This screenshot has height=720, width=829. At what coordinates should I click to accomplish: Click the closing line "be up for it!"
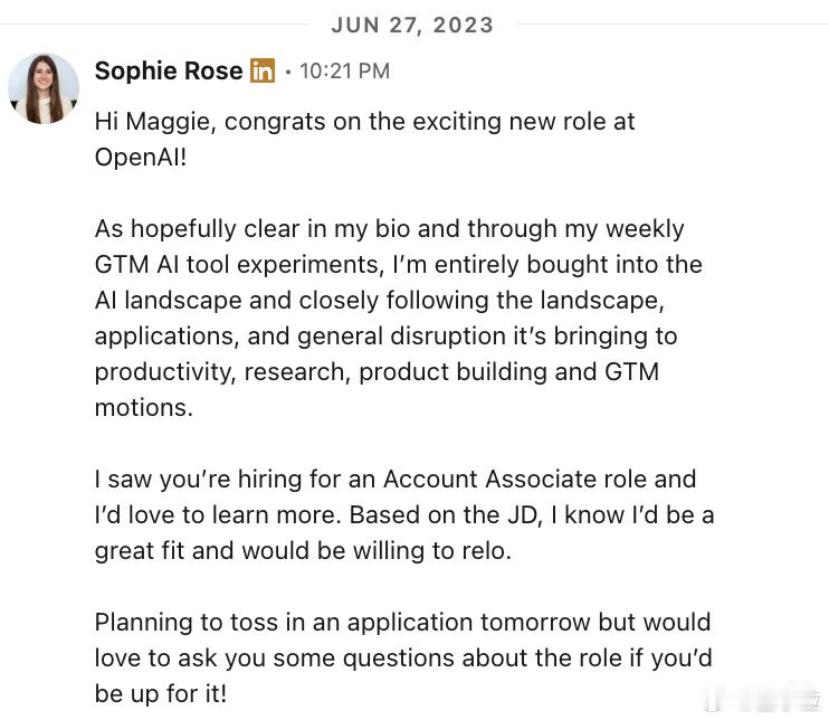click(161, 694)
